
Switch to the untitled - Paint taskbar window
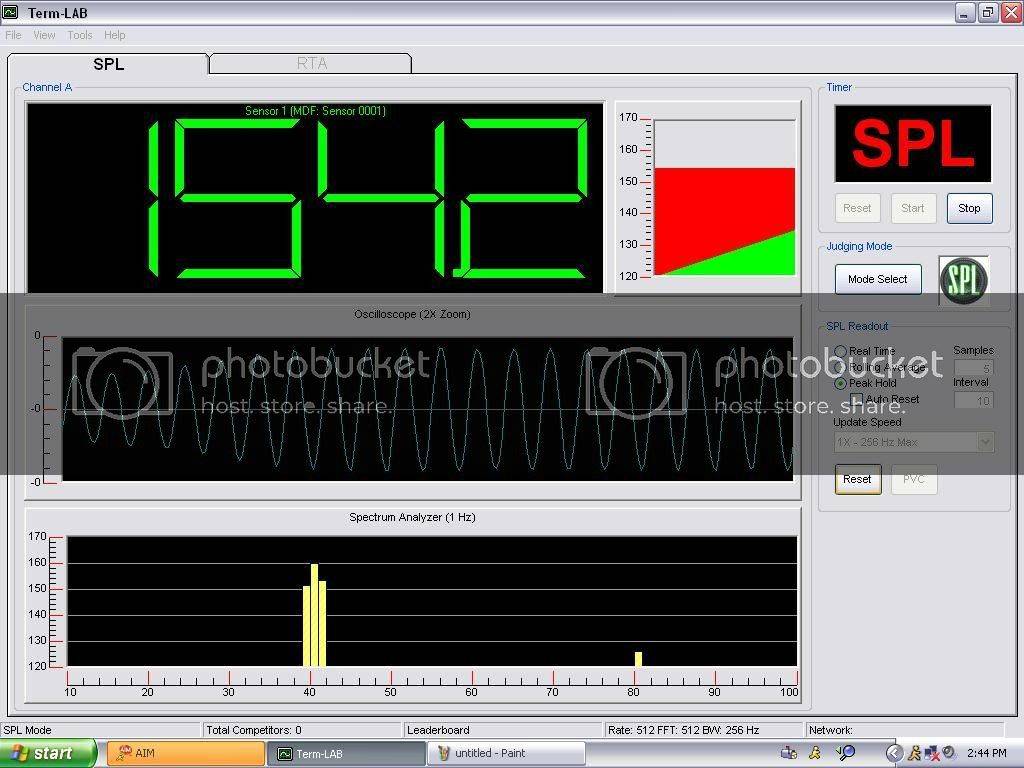[x=505, y=753]
